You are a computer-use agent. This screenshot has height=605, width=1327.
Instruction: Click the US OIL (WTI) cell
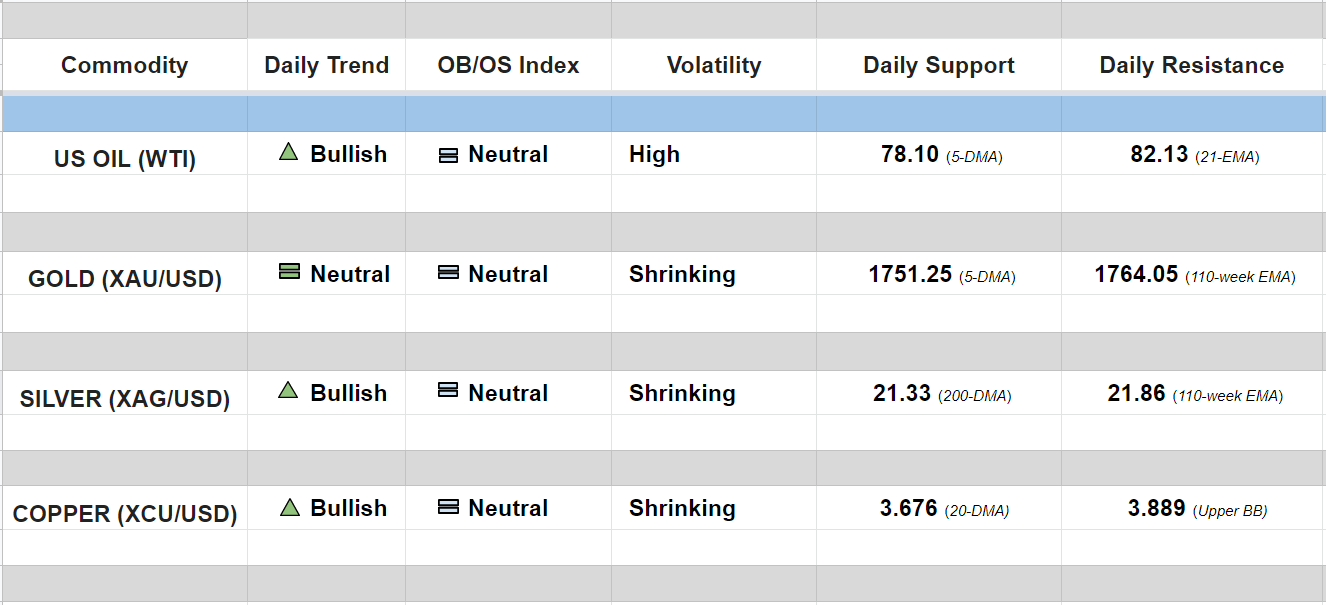125,159
